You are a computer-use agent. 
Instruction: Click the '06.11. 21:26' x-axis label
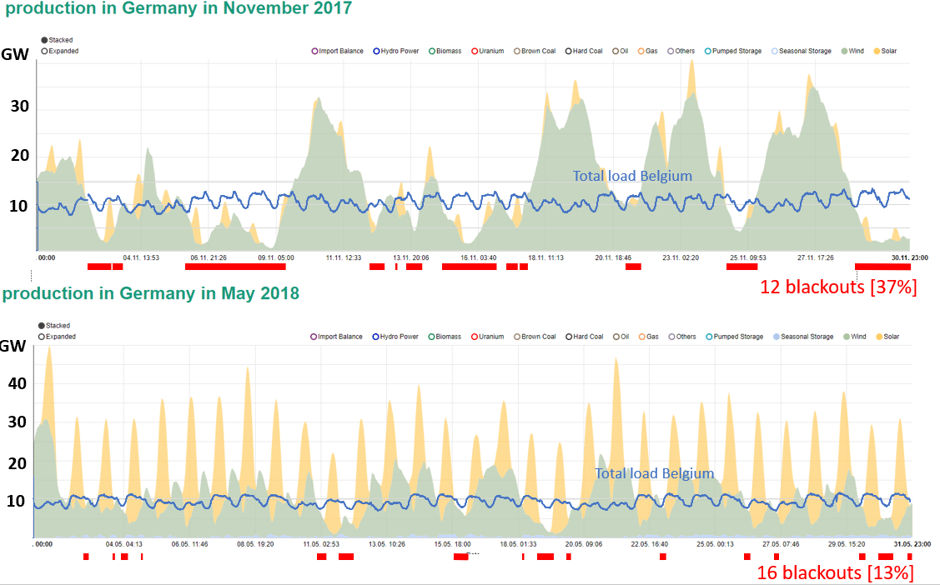point(209,258)
